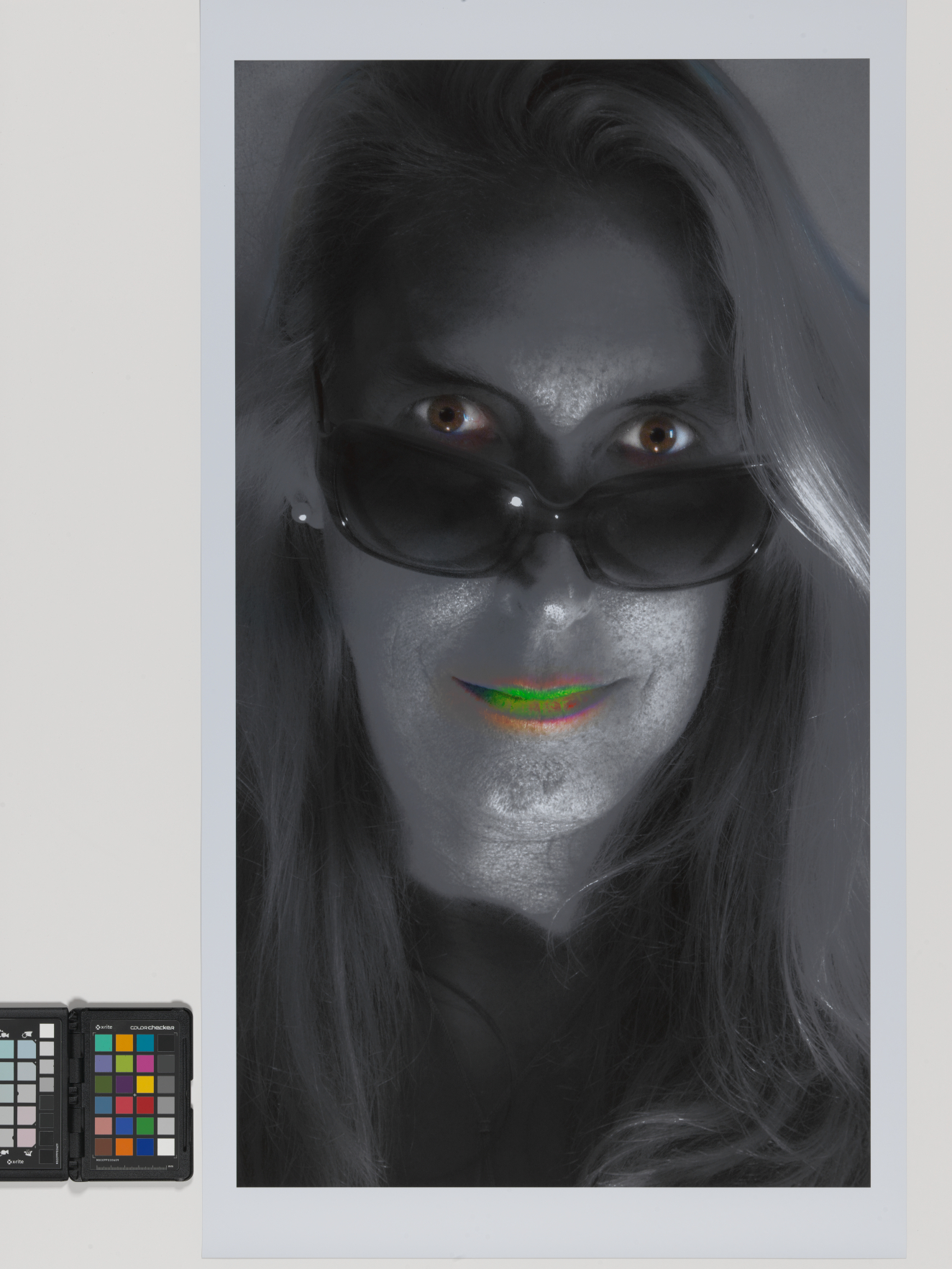Click the yellow-green ColorChecker patch
The image size is (952, 1269).
point(124,1063)
